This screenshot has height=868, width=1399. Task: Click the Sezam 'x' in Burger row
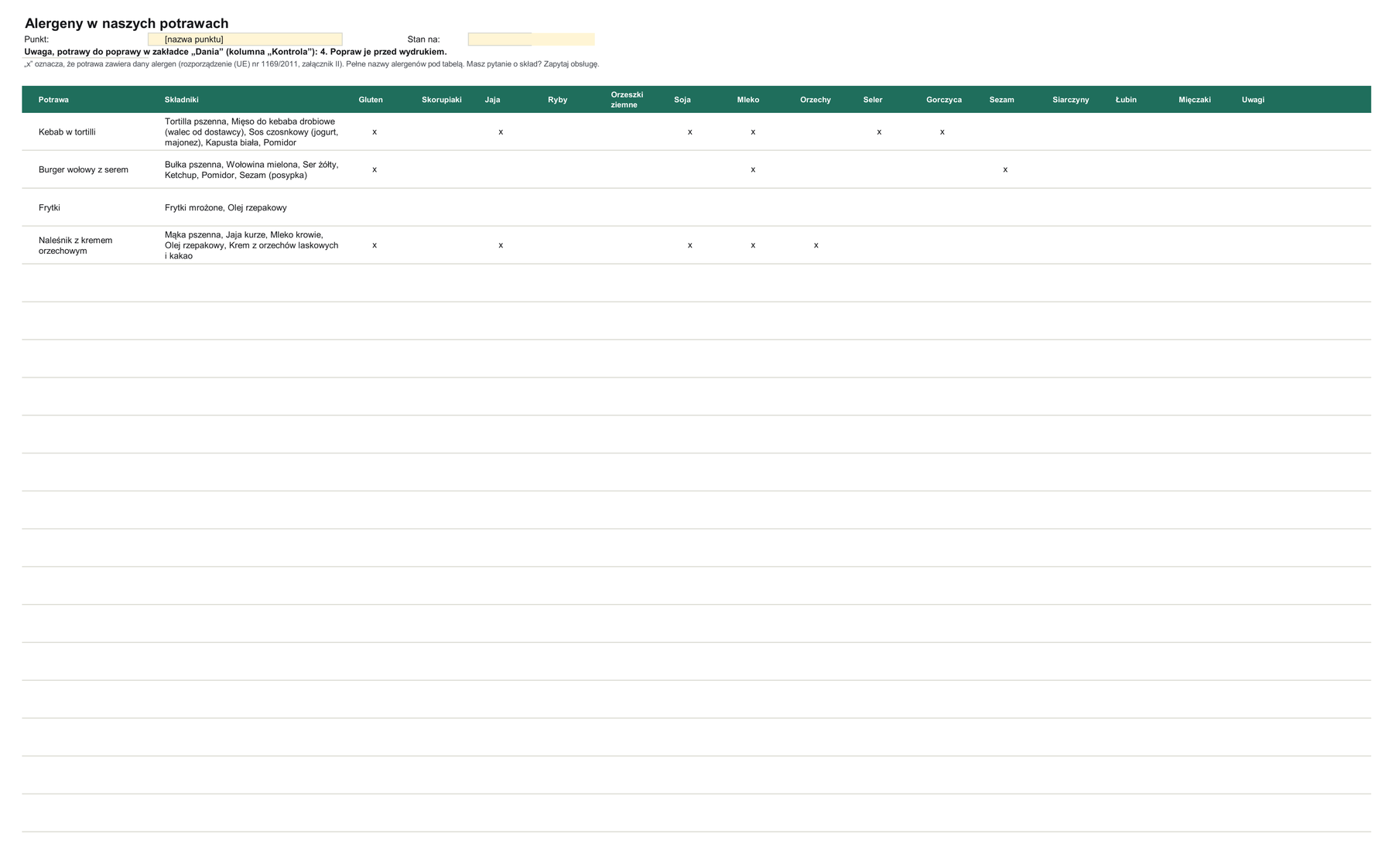coord(1005,170)
